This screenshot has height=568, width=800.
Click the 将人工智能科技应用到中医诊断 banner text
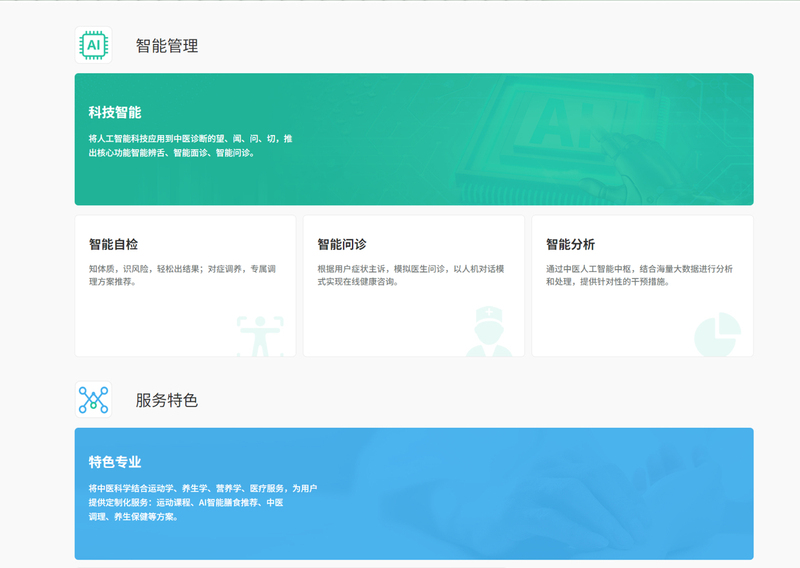click(x=190, y=145)
